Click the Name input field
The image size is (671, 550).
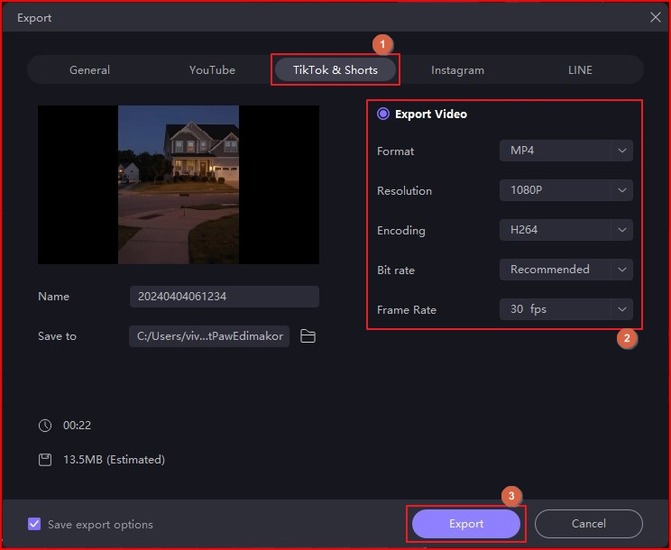[x=224, y=297]
